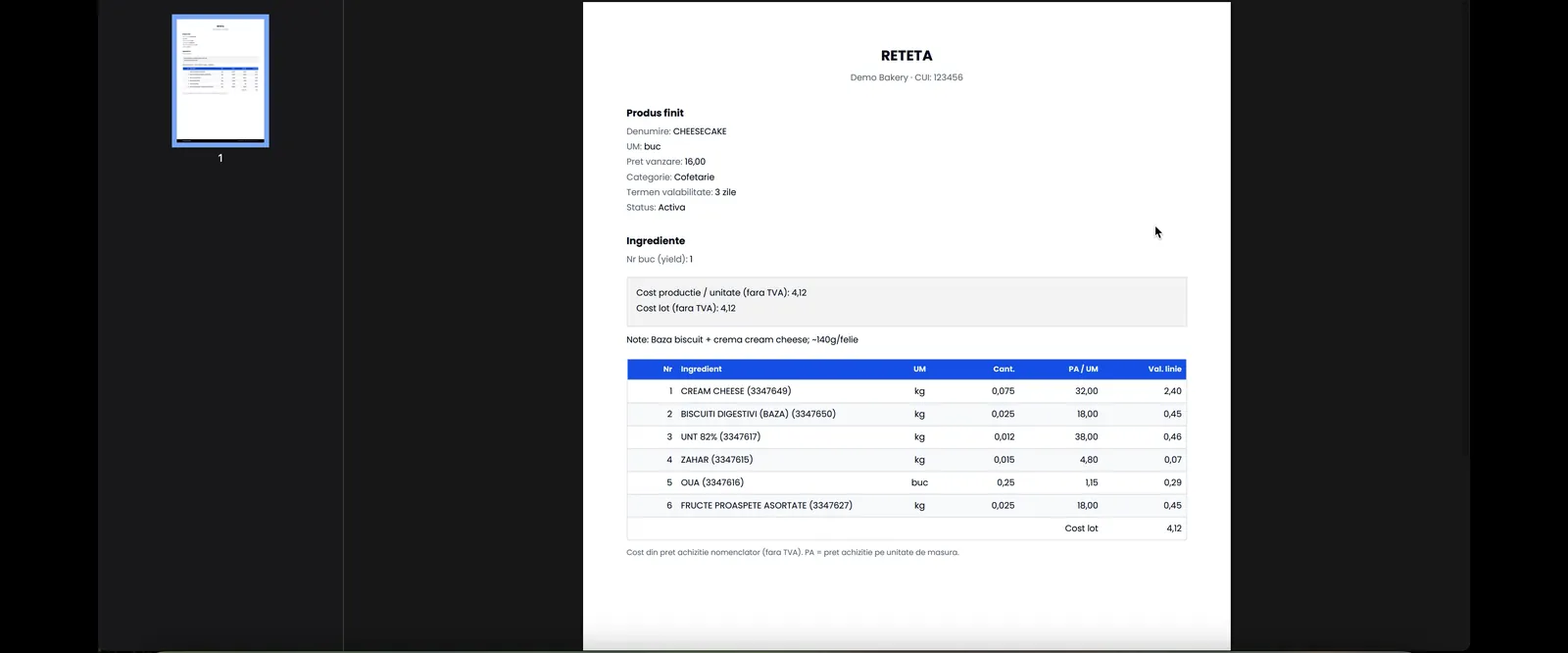Click the UM column header

[x=919, y=369]
